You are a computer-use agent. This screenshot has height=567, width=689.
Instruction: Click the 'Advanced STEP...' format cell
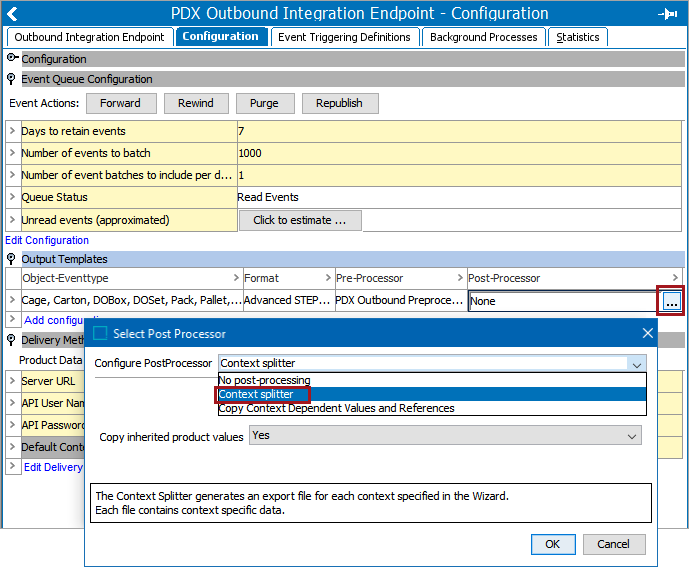289,300
